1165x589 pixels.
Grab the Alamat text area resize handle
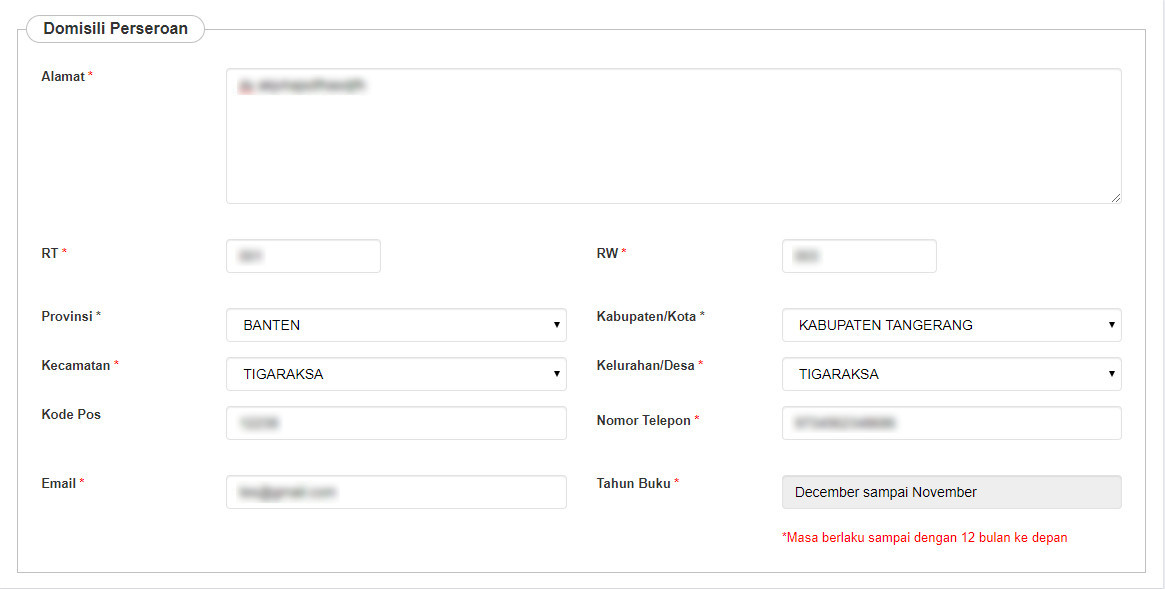pos(1115,198)
